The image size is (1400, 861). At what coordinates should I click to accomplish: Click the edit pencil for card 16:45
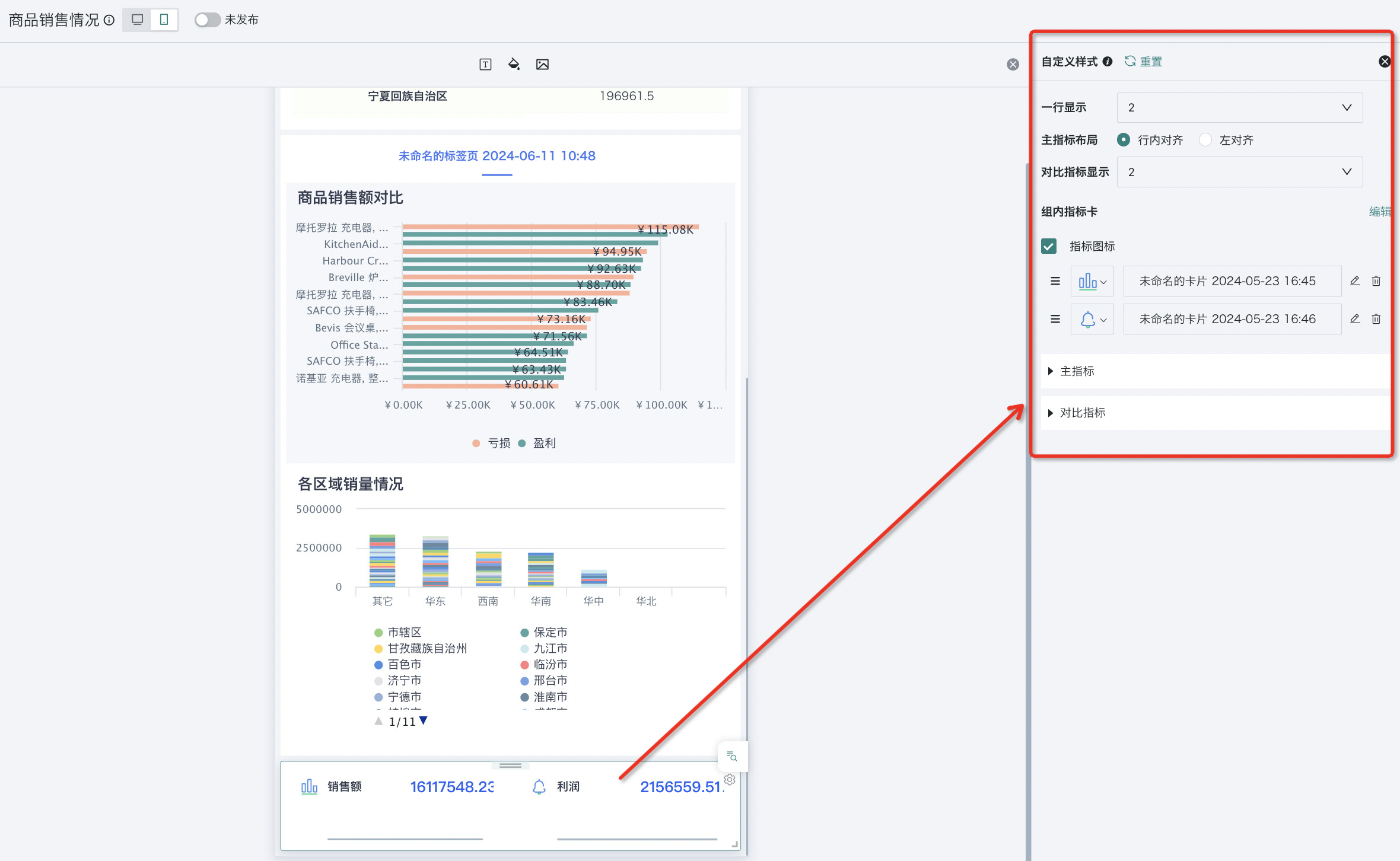[1355, 281]
